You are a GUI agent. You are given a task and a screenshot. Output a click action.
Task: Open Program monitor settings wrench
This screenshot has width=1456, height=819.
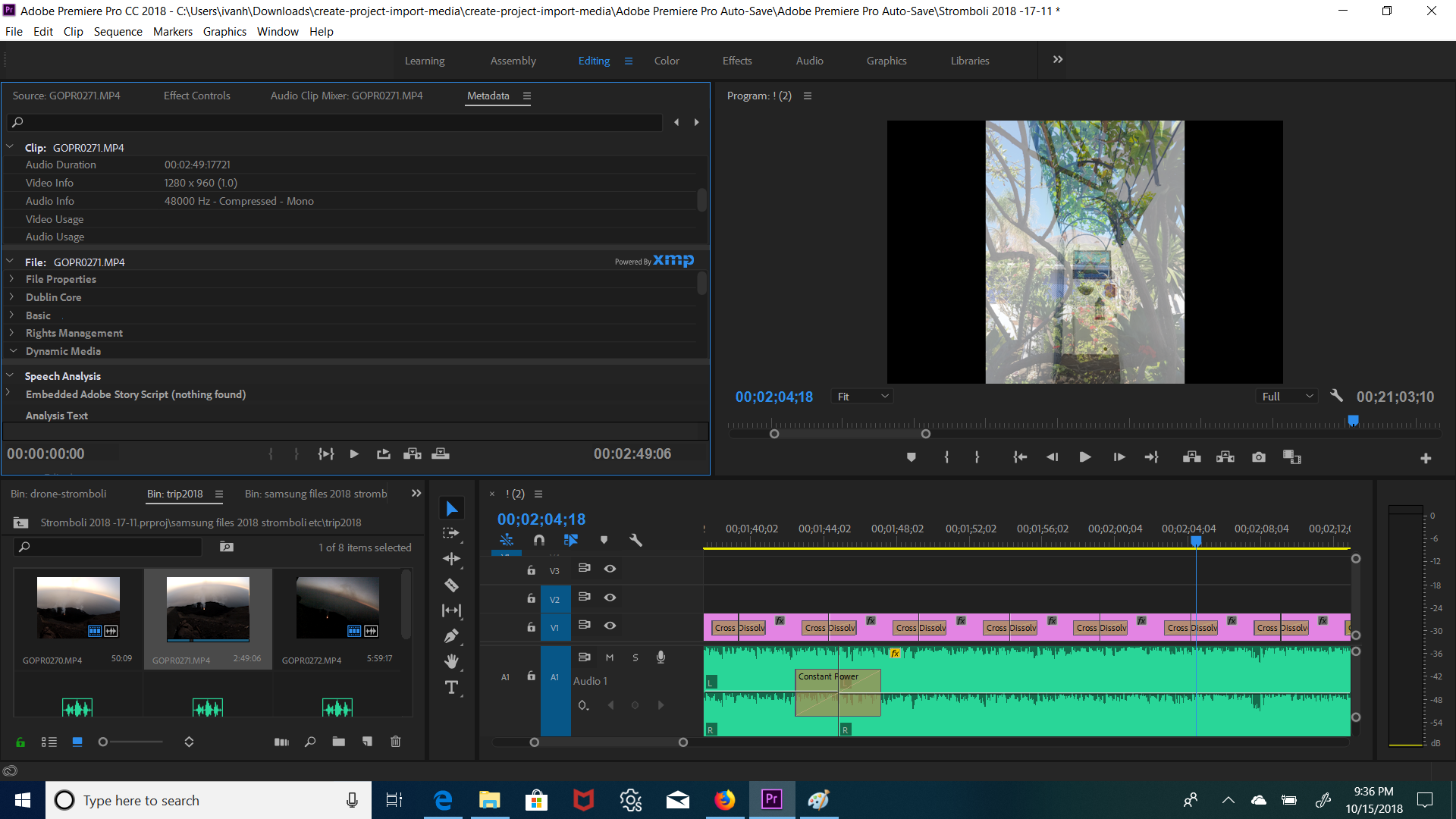pyautogui.click(x=1336, y=396)
